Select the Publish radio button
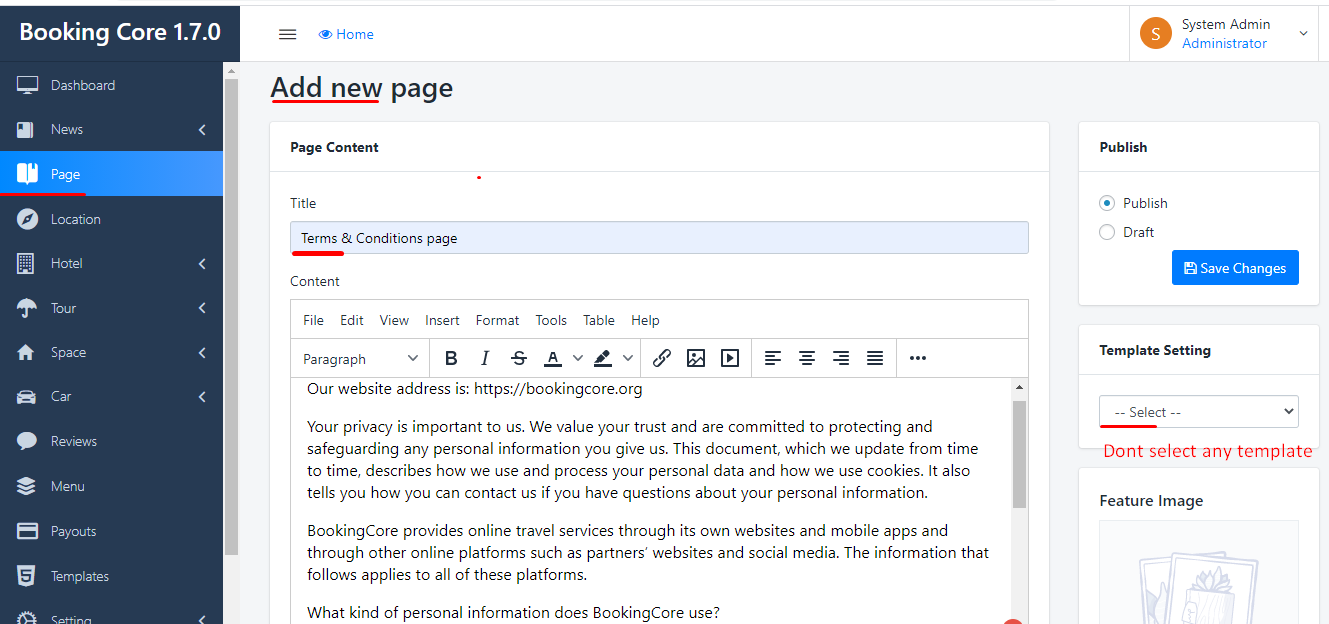The height and width of the screenshot is (624, 1329). tap(1107, 203)
